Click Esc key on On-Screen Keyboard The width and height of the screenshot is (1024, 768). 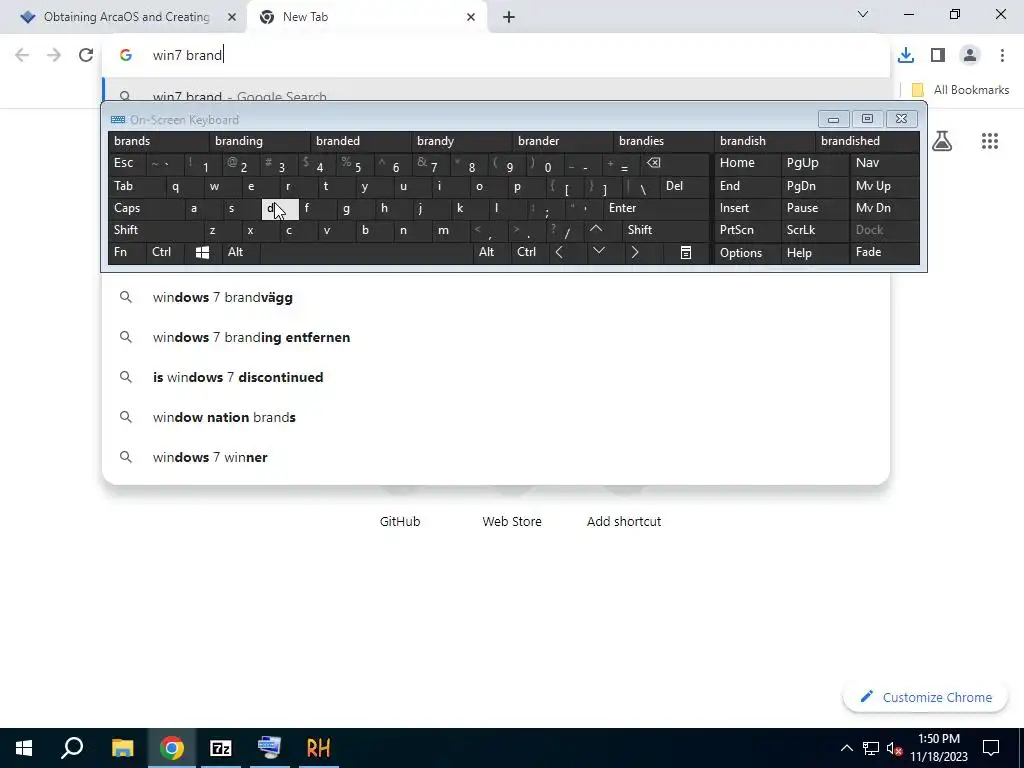[127, 163]
